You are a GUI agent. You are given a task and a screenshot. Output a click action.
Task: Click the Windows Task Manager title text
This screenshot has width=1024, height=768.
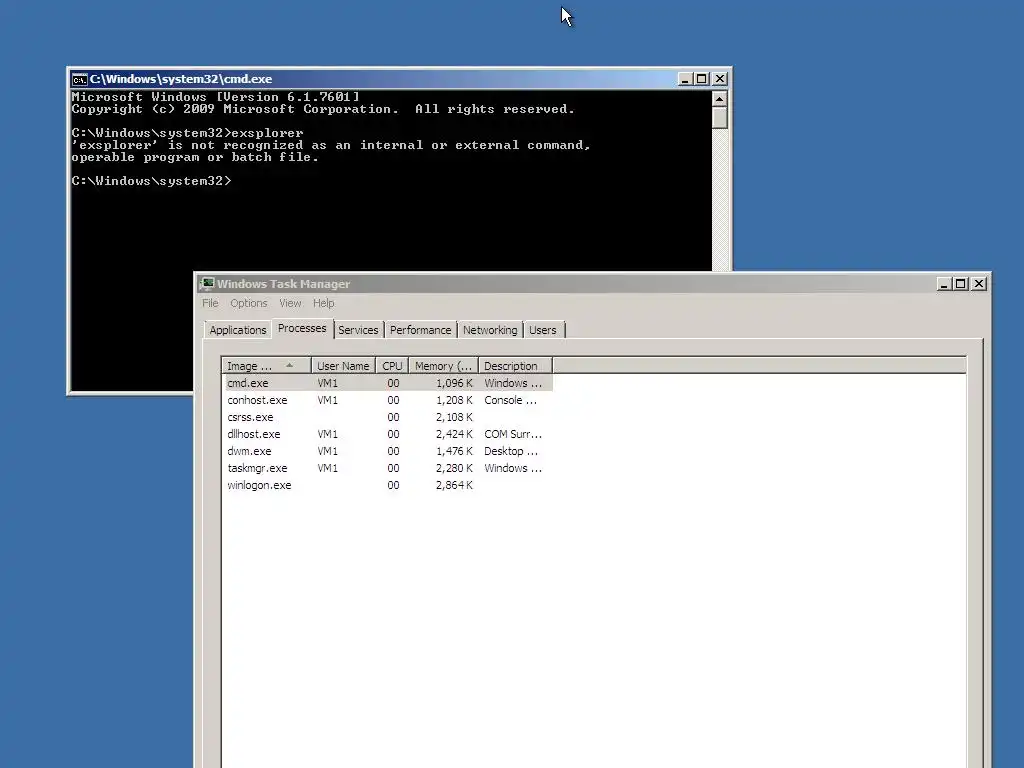[x=283, y=284]
